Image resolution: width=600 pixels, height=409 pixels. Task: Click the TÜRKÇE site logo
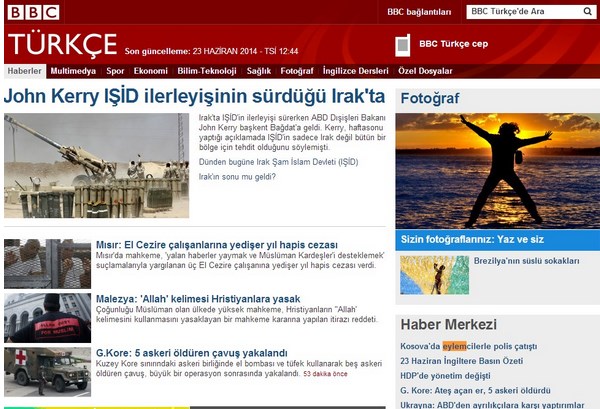(62, 45)
